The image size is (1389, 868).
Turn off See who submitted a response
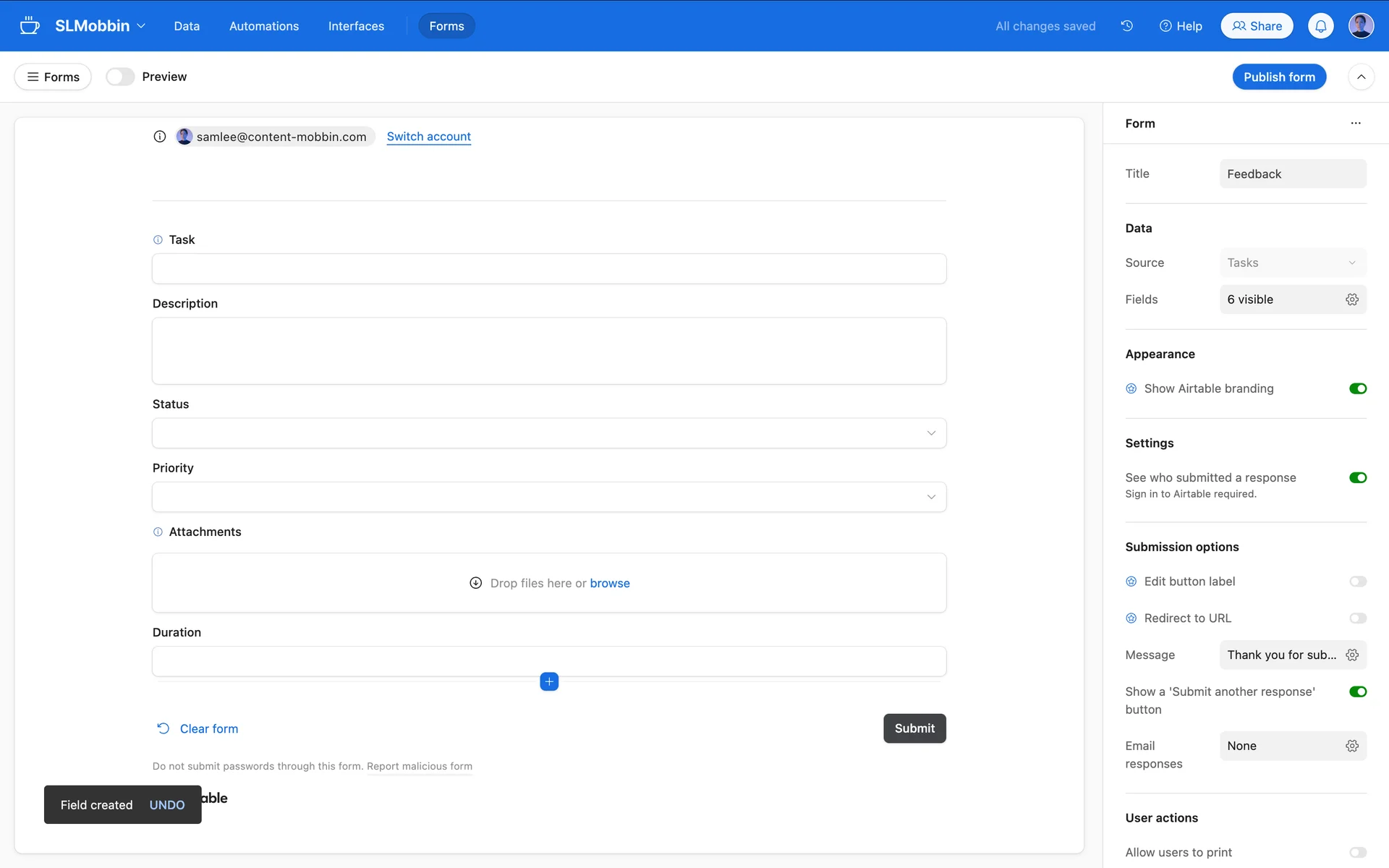tap(1357, 477)
